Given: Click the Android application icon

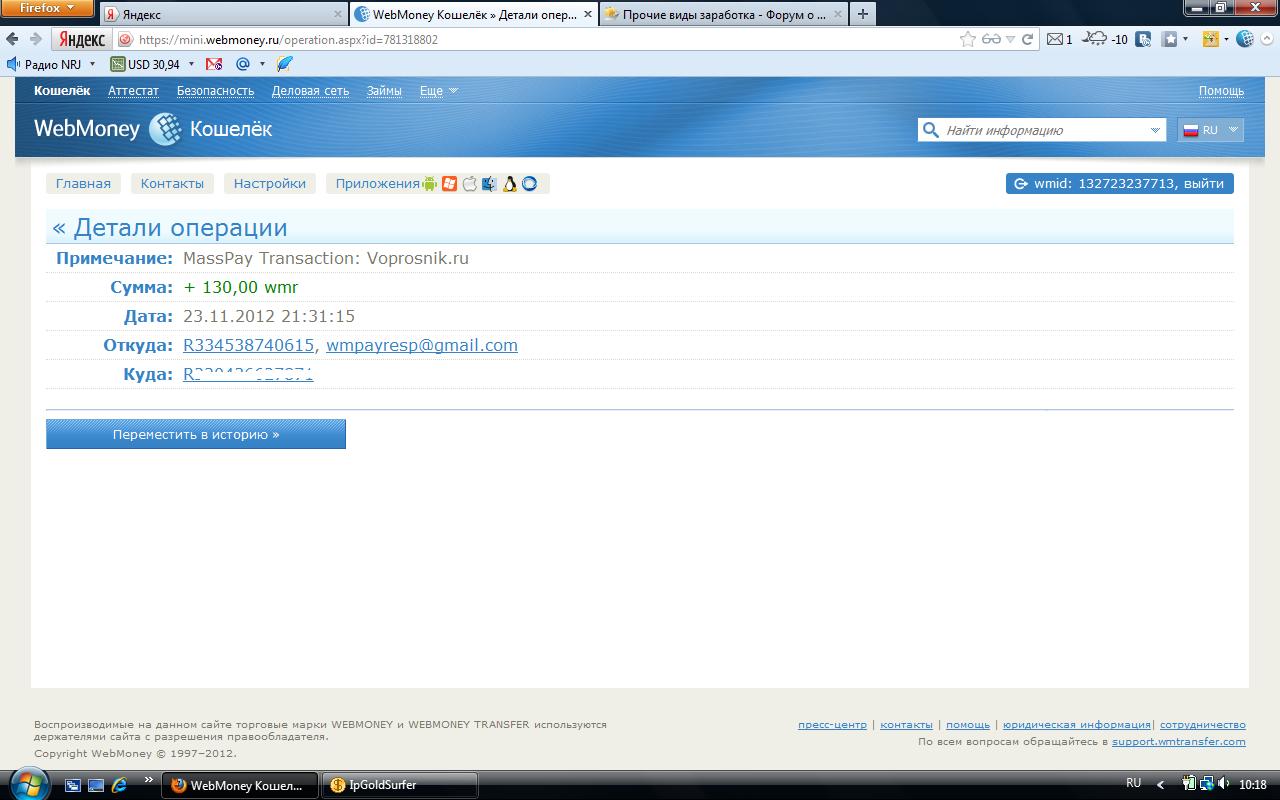Looking at the screenshot, I should (430, 184).
